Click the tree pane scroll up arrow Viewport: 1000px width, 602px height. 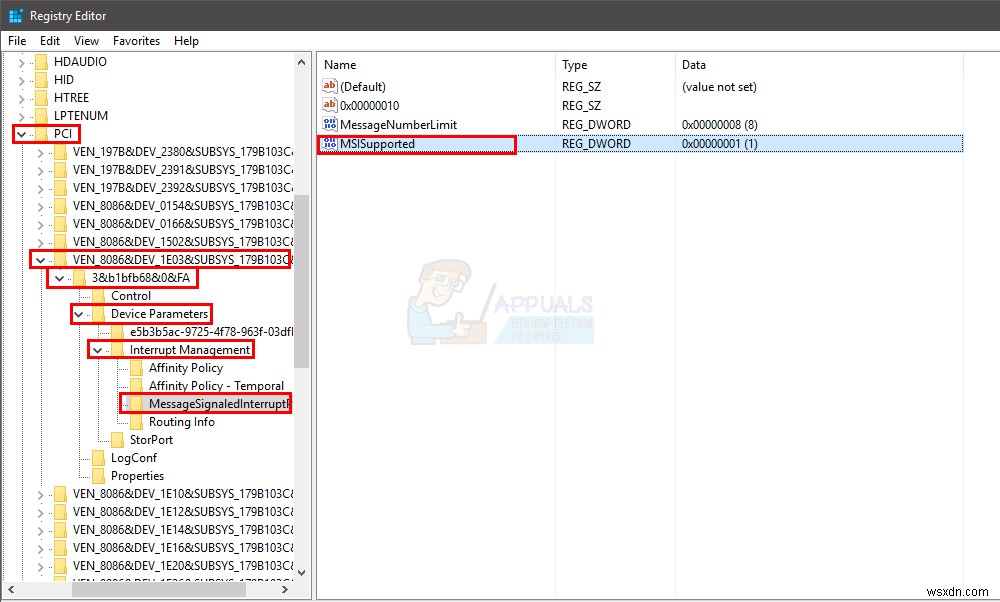point(302,62)
